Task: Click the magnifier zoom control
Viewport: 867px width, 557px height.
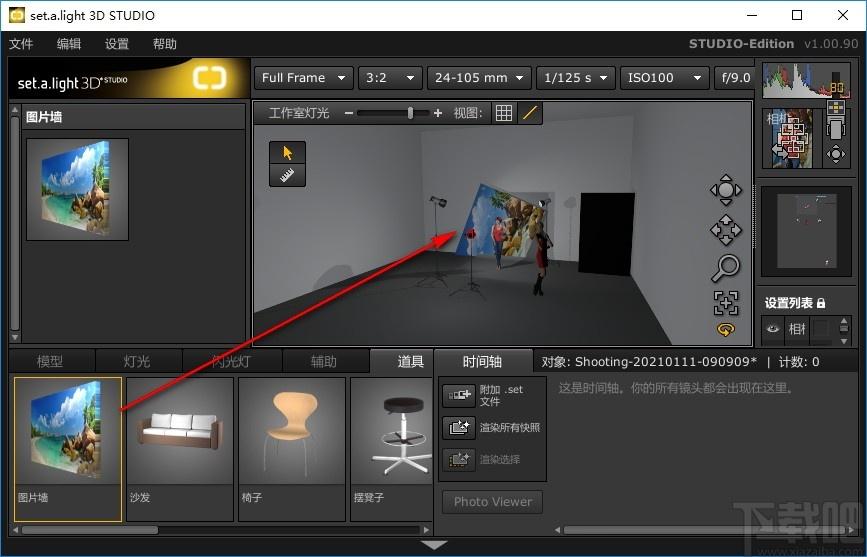Action: pyautogui.click(x=725, y=268)
